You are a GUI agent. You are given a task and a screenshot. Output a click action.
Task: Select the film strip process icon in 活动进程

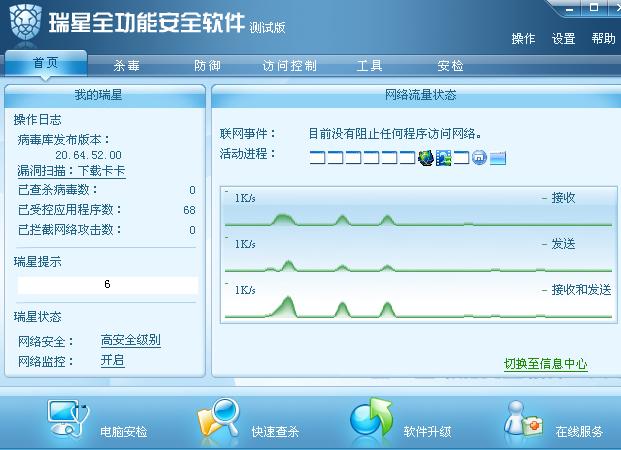444,158
